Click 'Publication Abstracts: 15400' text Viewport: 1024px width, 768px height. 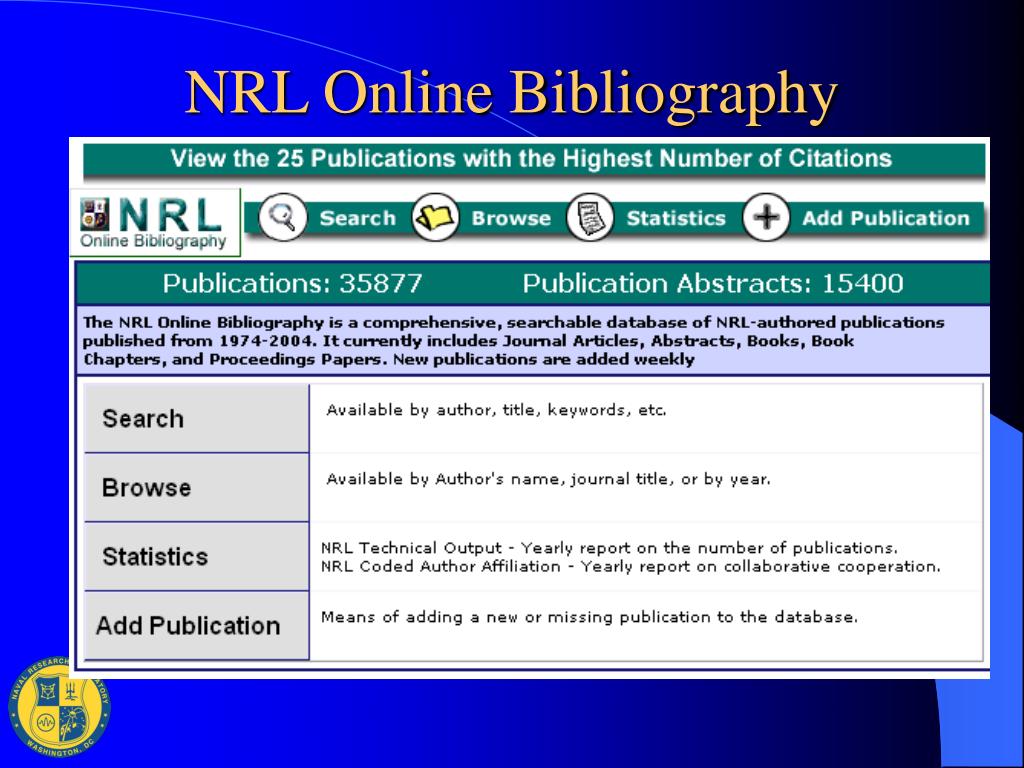pos(712,283)
